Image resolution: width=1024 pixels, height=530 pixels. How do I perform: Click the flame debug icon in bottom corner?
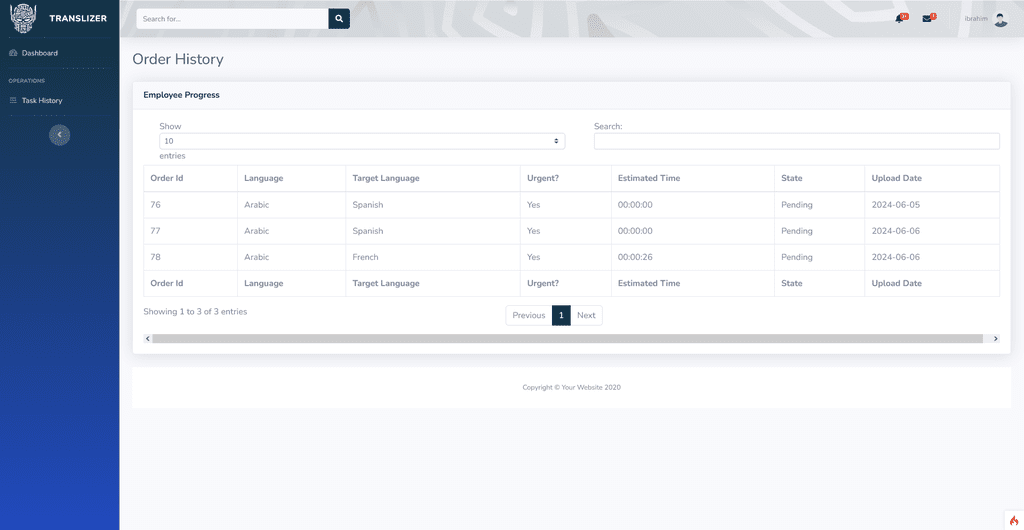[1014, 520]
